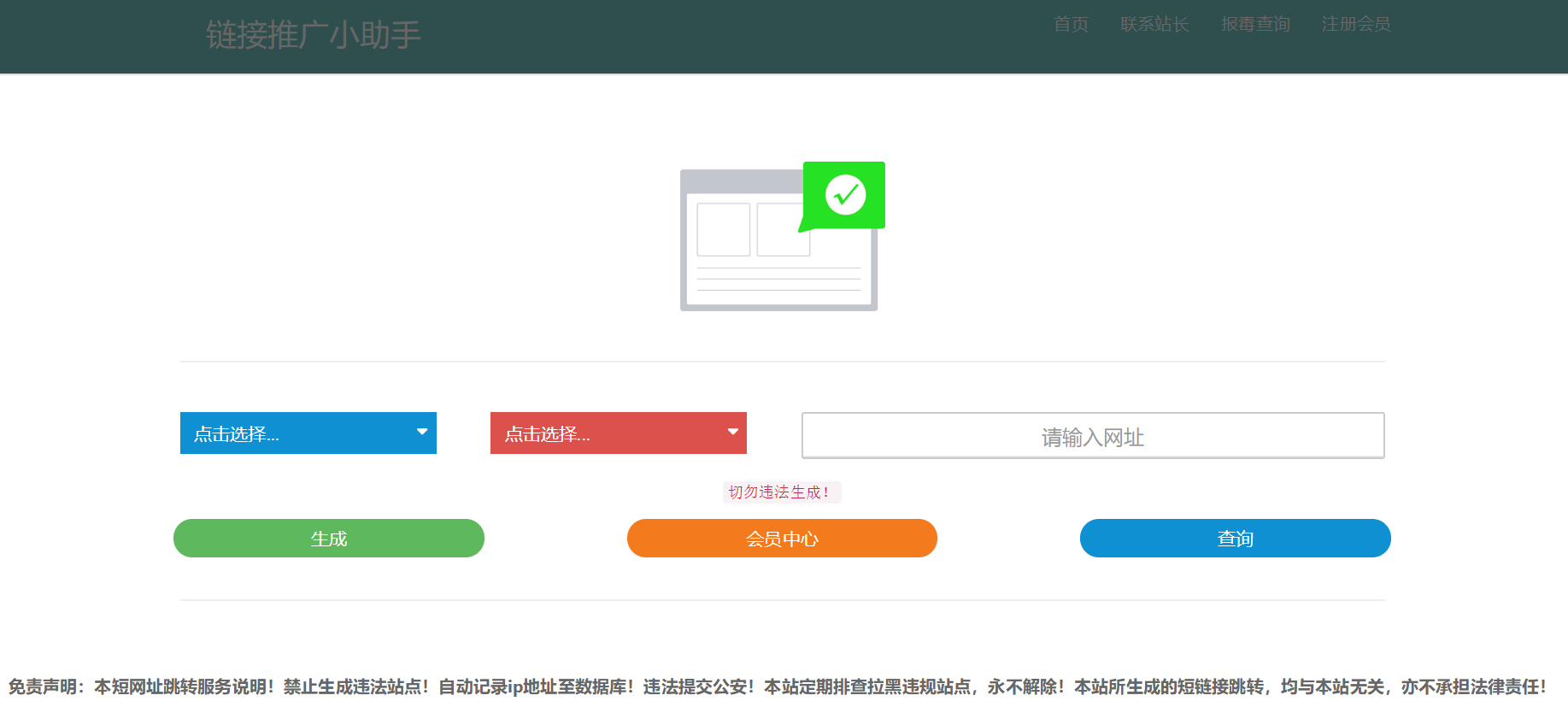
Task: Click the caret arrow on the blue dropdown
Action: [422, 433]
